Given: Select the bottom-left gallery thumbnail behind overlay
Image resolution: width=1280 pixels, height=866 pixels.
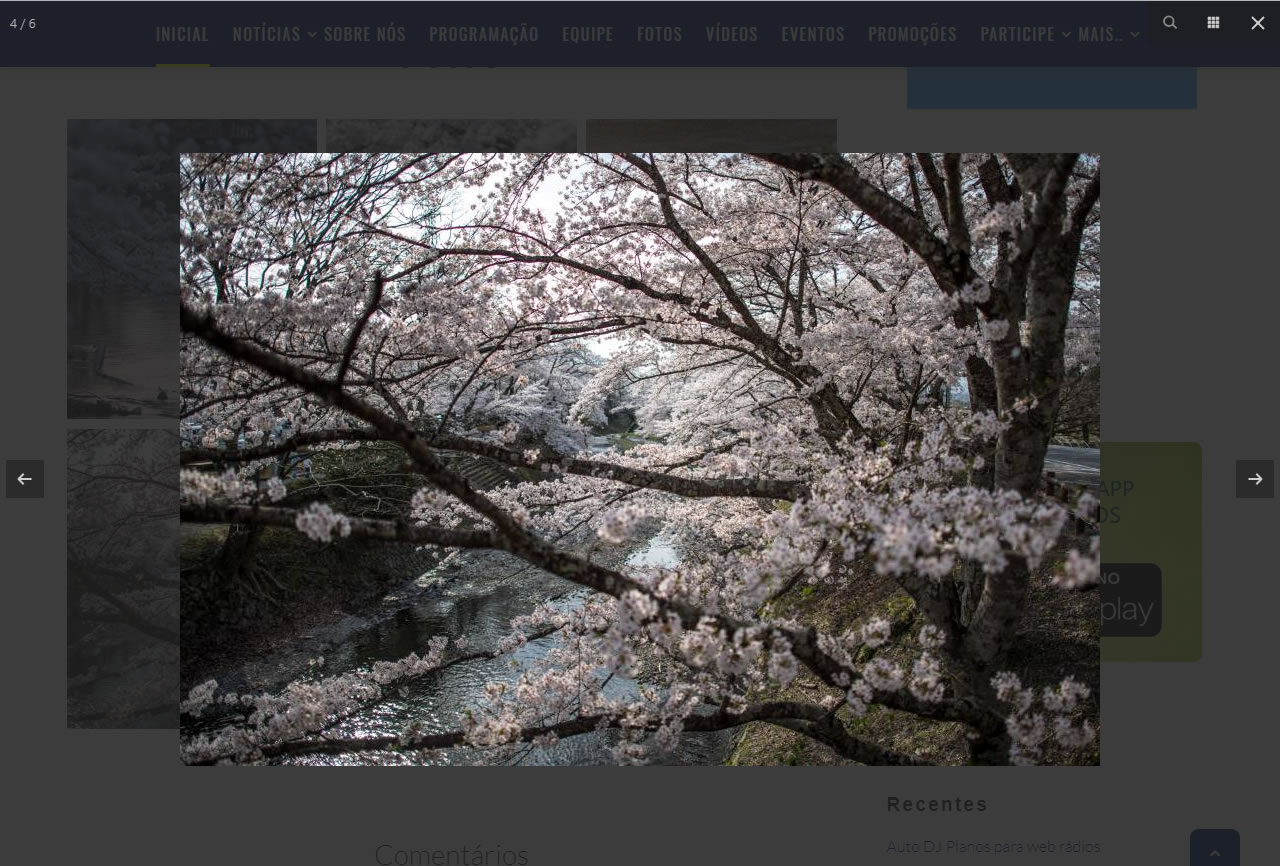Looking at the screenshot, I should [x=123, y=578].
